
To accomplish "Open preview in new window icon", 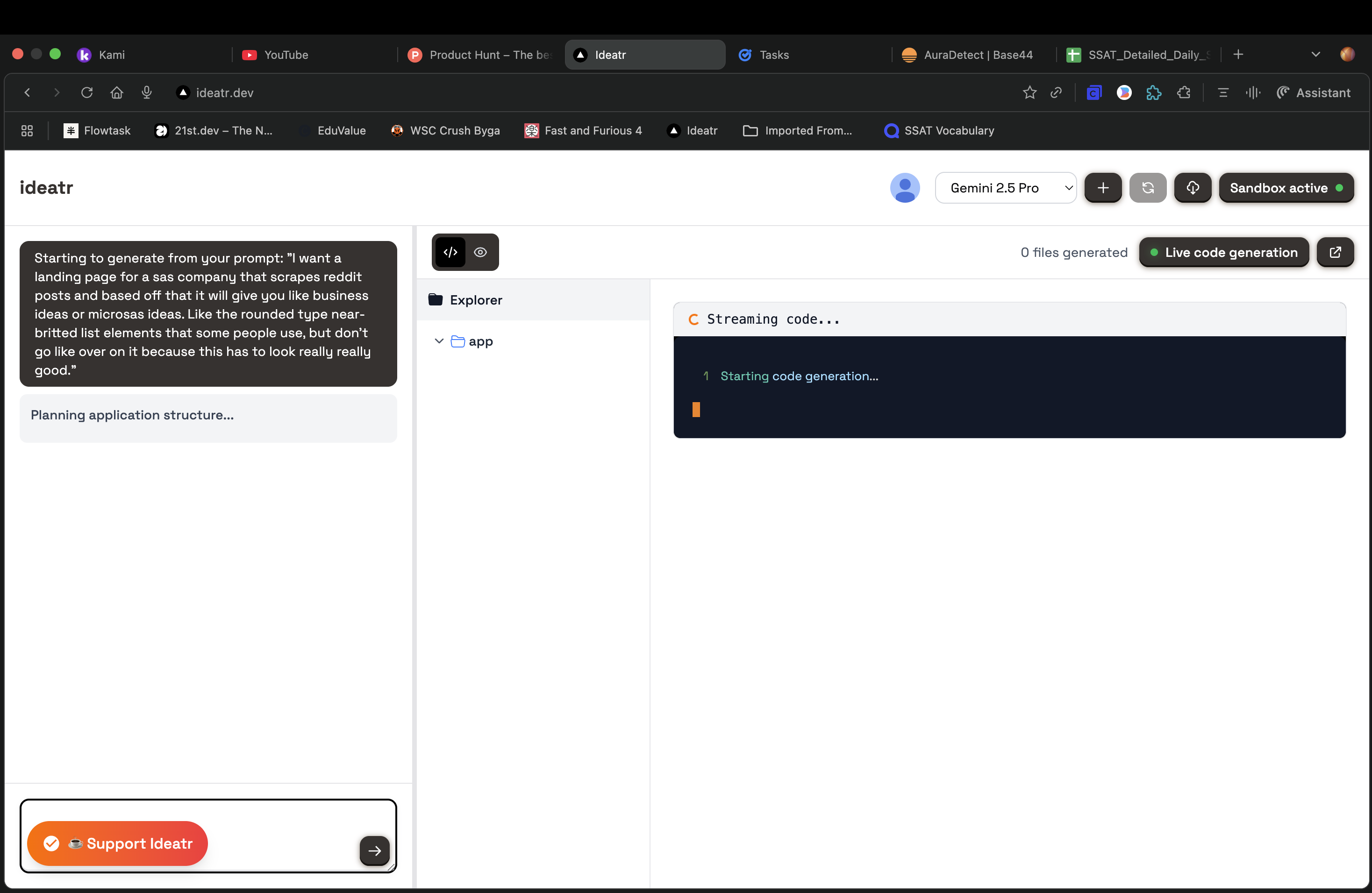I will point(1335,252).
